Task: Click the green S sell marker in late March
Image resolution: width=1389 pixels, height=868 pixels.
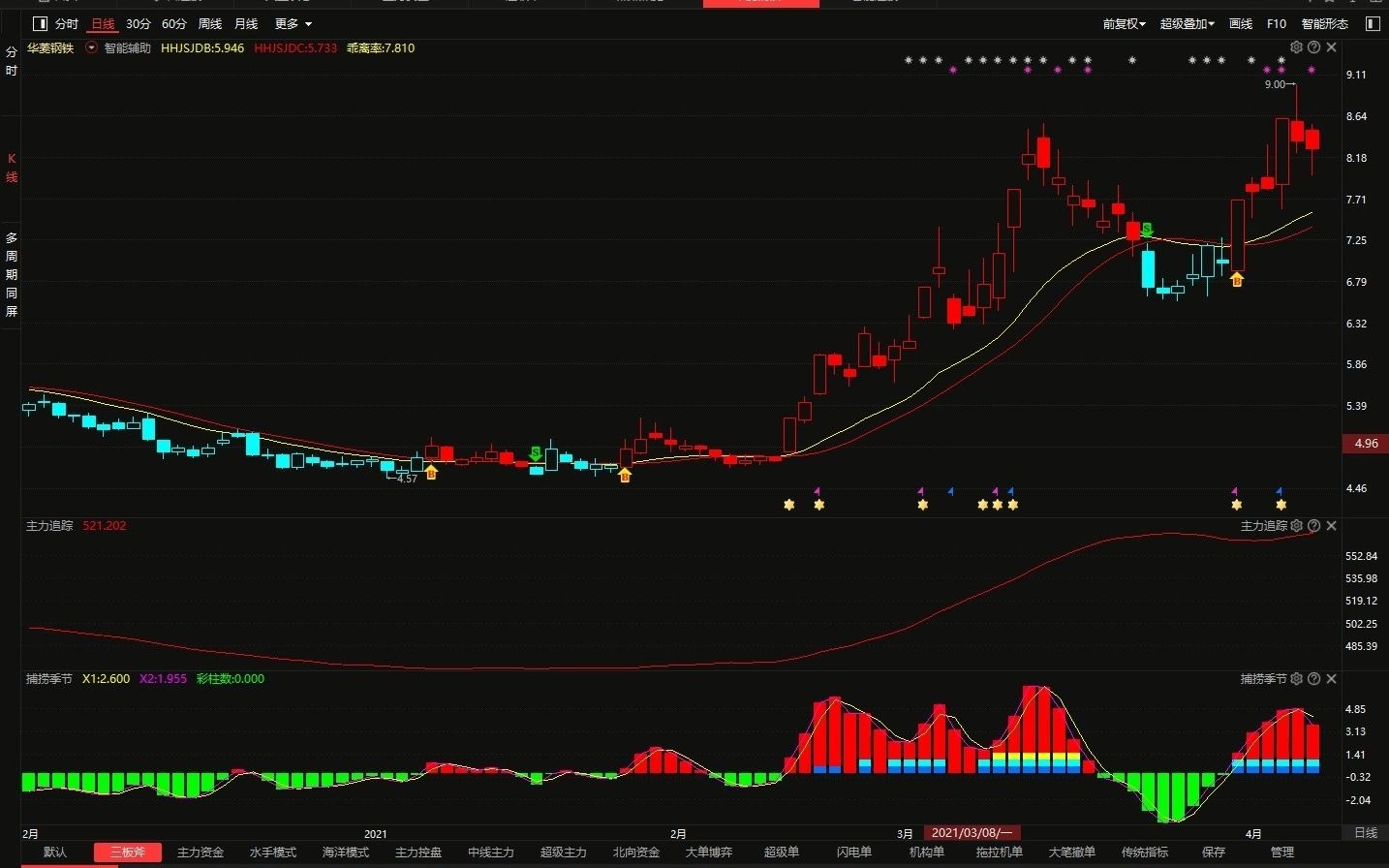Action: [1147, 230]
